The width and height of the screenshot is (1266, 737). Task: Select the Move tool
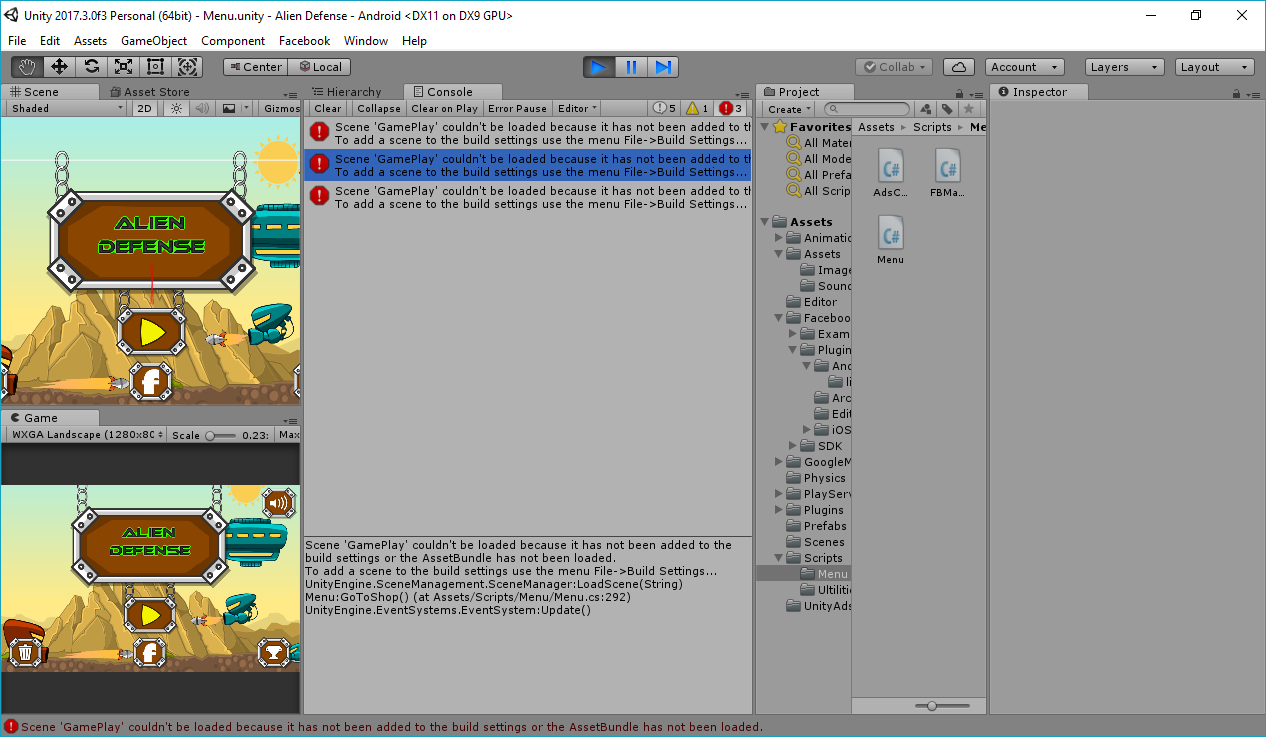(59, 67)
